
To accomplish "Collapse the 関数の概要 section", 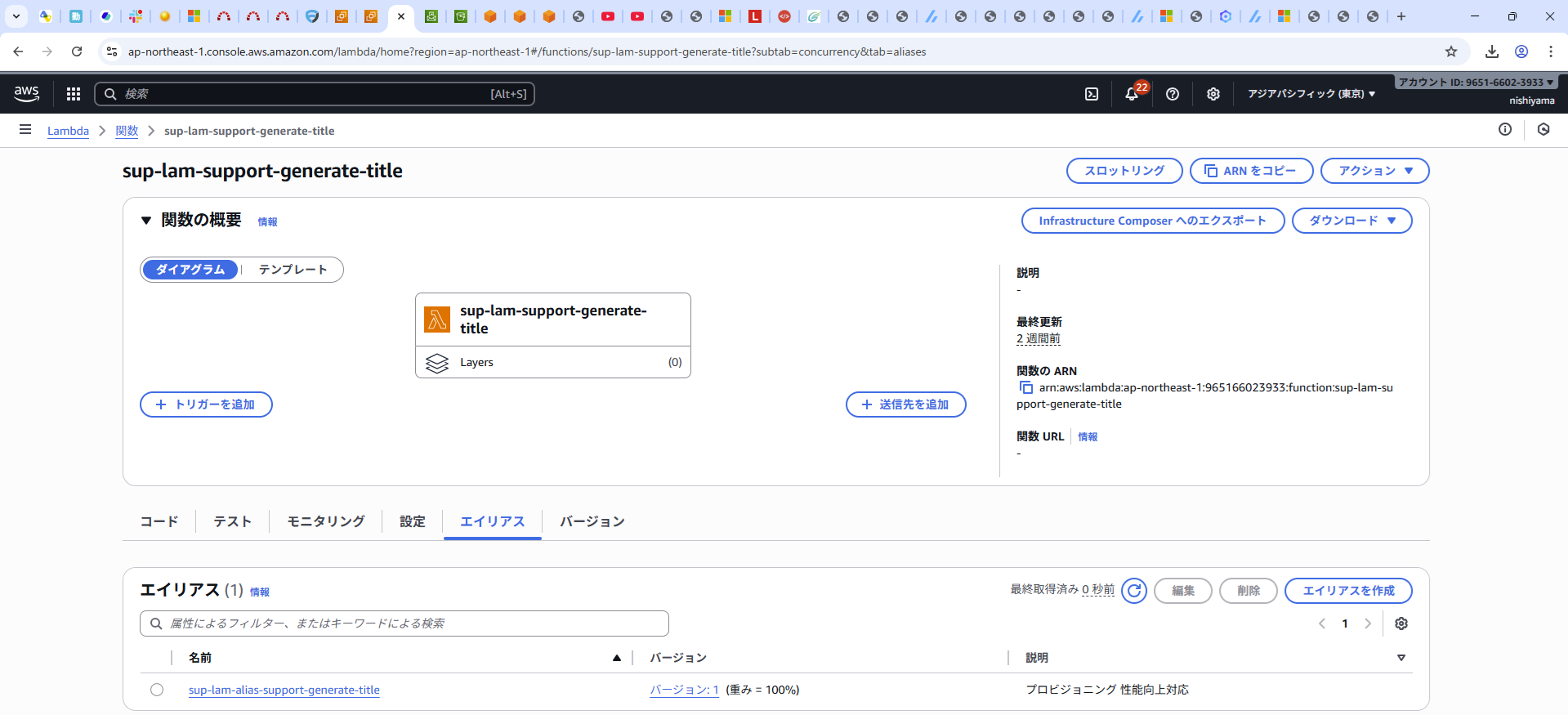I will 146,221.
